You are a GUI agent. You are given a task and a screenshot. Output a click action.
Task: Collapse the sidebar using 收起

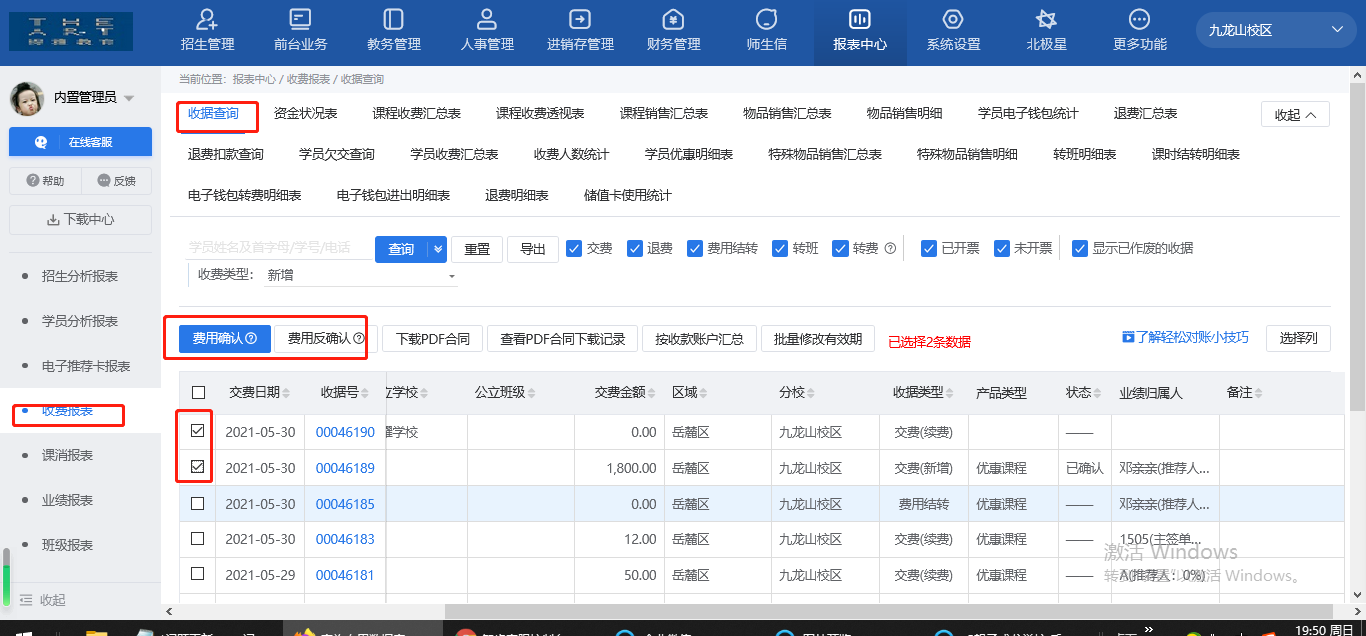coord(42,600)
